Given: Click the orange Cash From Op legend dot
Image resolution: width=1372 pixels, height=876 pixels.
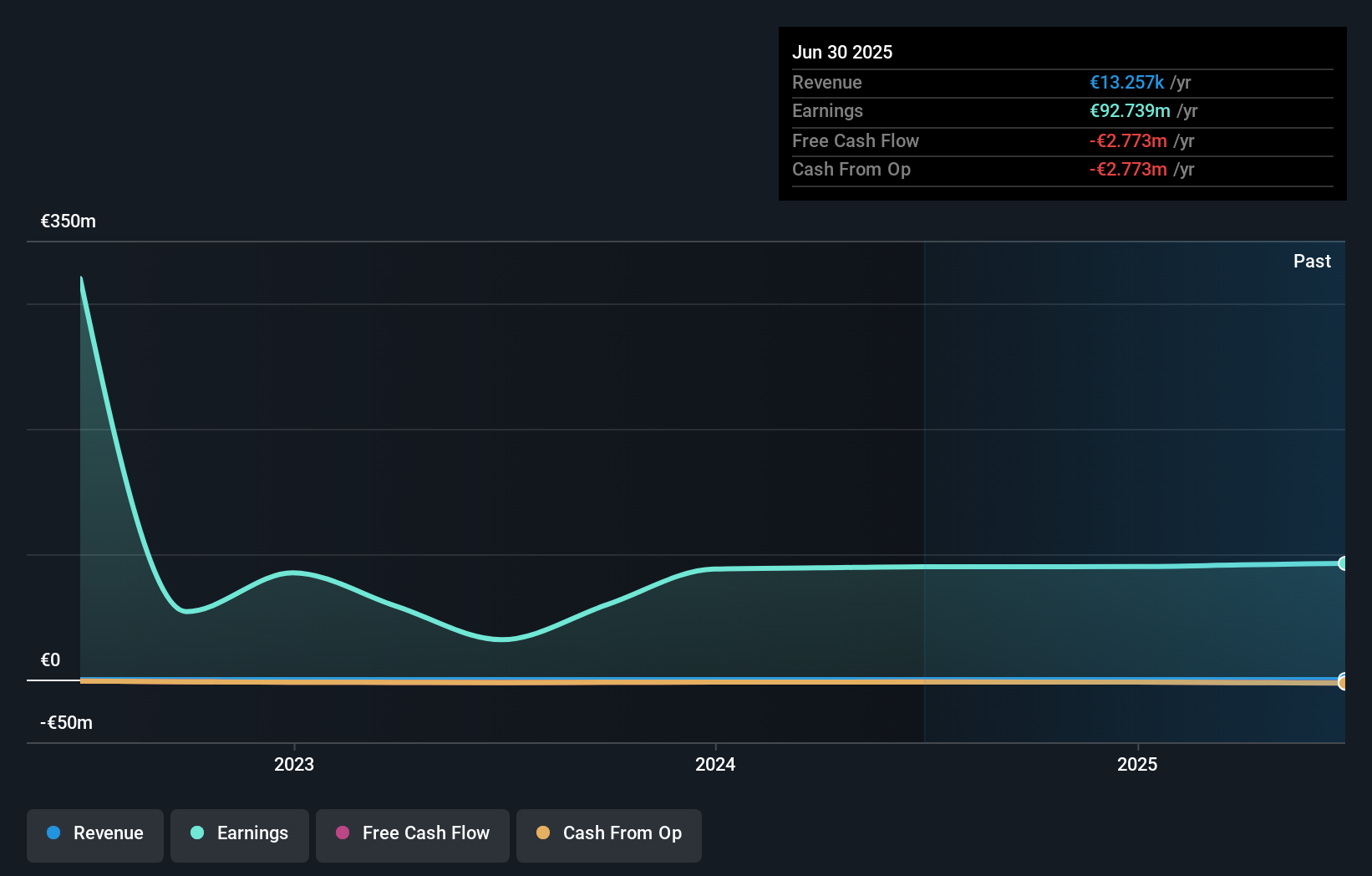Looking at the screenshot, I should coord(543,833).
